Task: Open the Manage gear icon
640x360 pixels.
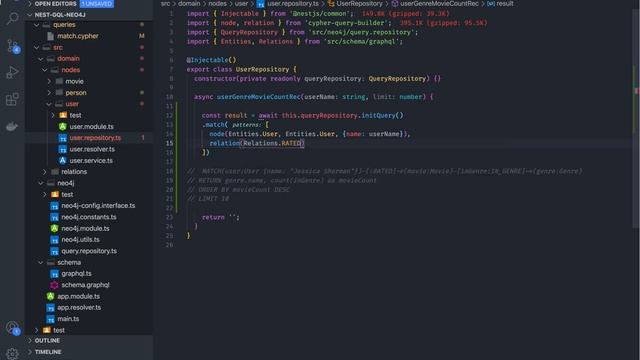Action: click(13, 353)
